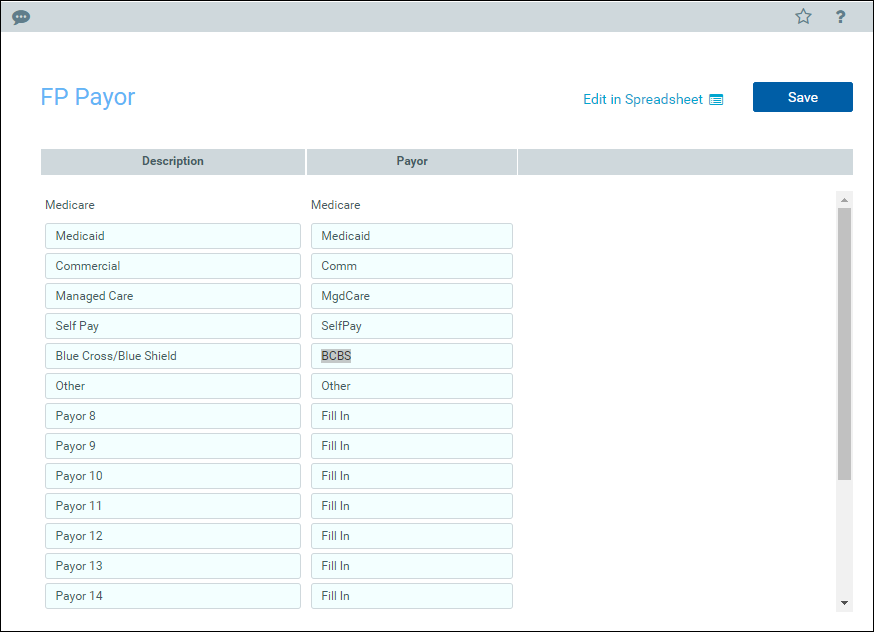Click Fill In field beside Payor 14

click(x=412, y=596)
